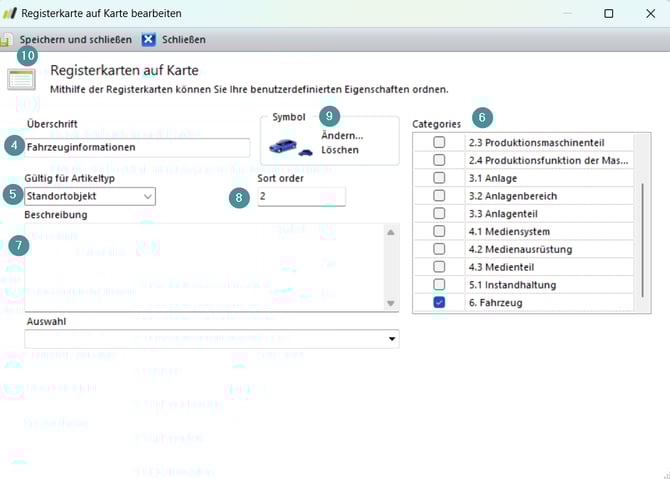Expand the Auswahl dropdown list
The height and width of the screenshot is (479, 670).
pos(391,340)
